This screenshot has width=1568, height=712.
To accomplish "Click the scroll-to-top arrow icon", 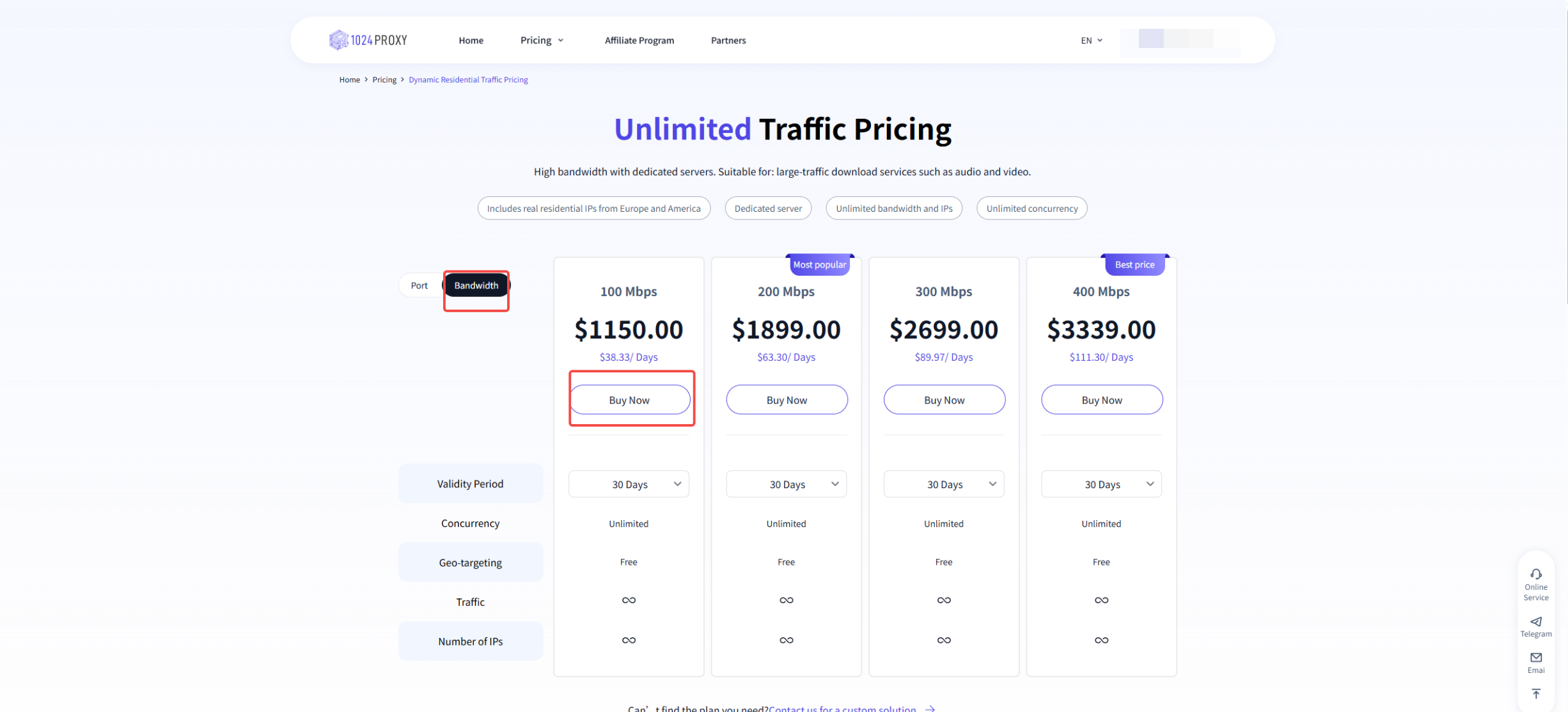I will tap(1535, 693).
